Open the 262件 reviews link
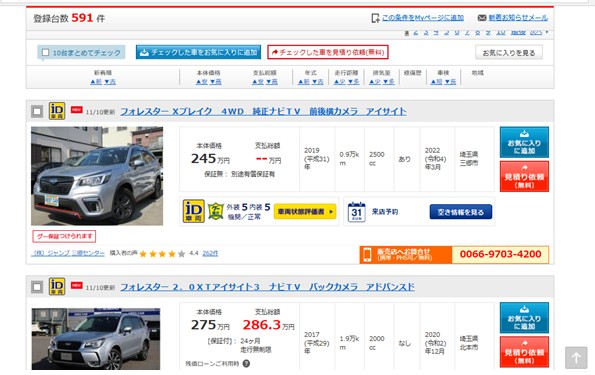This screenshot has width=595, height=375. point(210,253)
